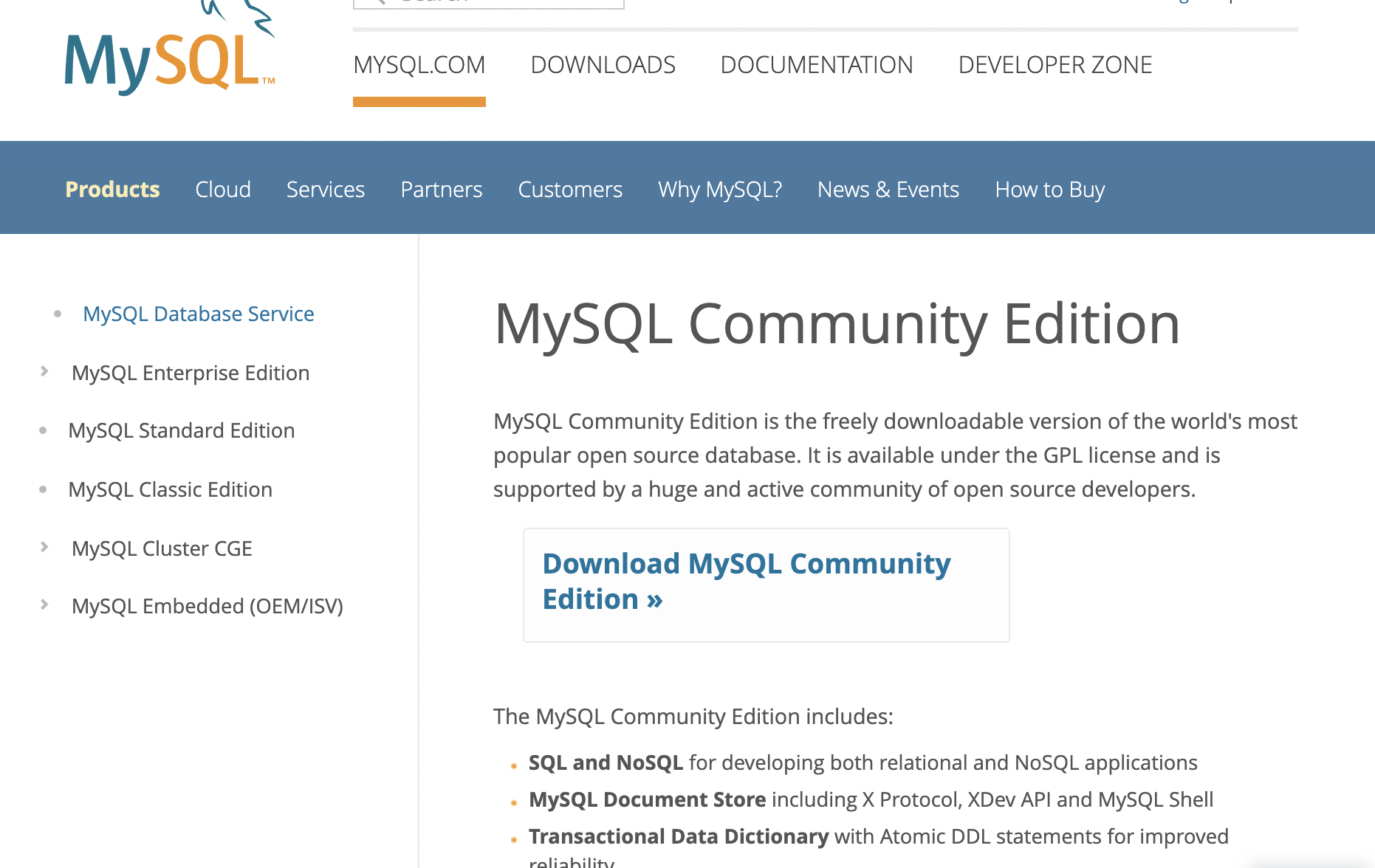Open the Services menu item

[326, 189]
